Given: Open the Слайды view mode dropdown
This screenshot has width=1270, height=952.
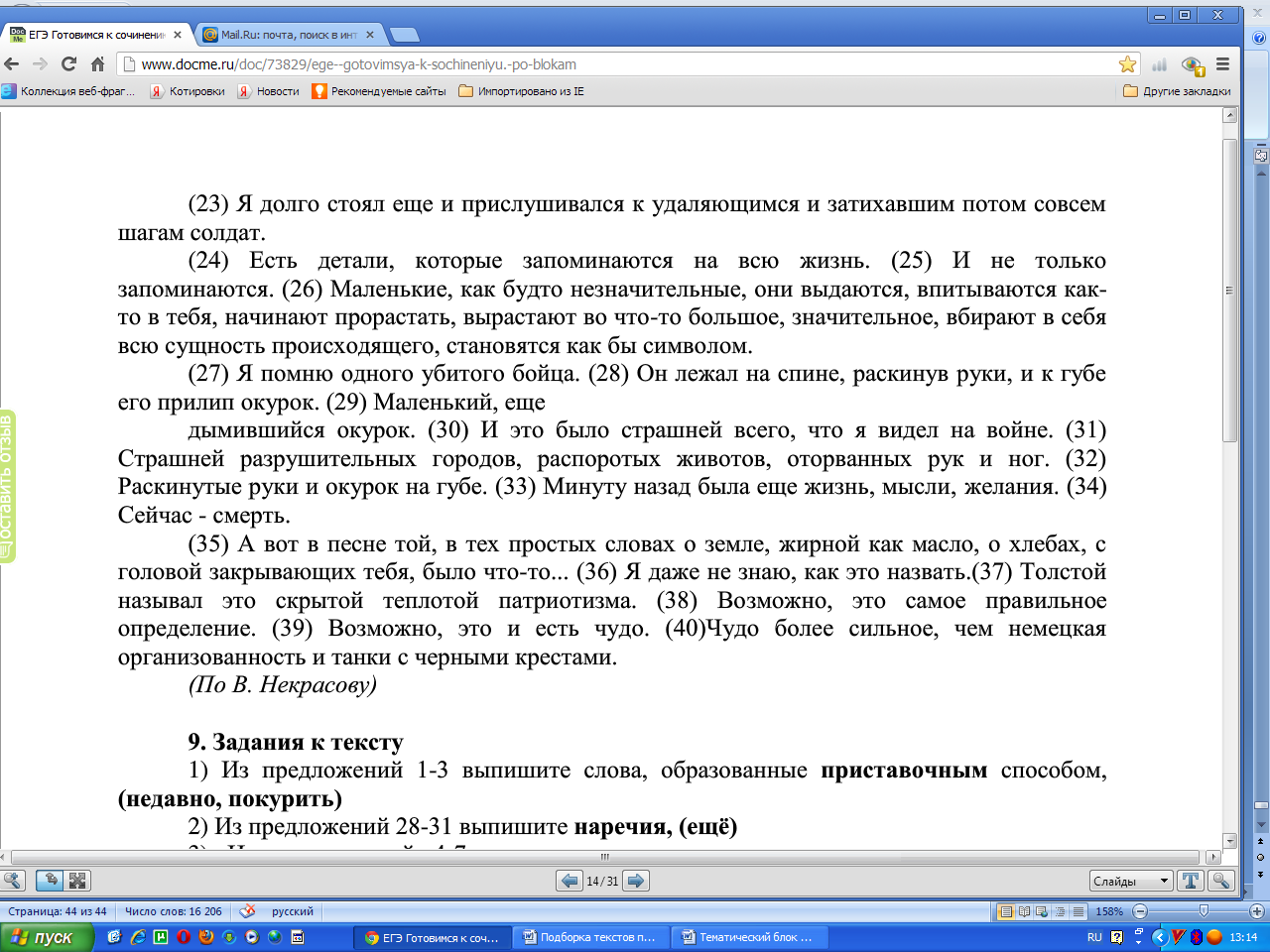Looking at the screenshot, I should tap(1130, 881).
